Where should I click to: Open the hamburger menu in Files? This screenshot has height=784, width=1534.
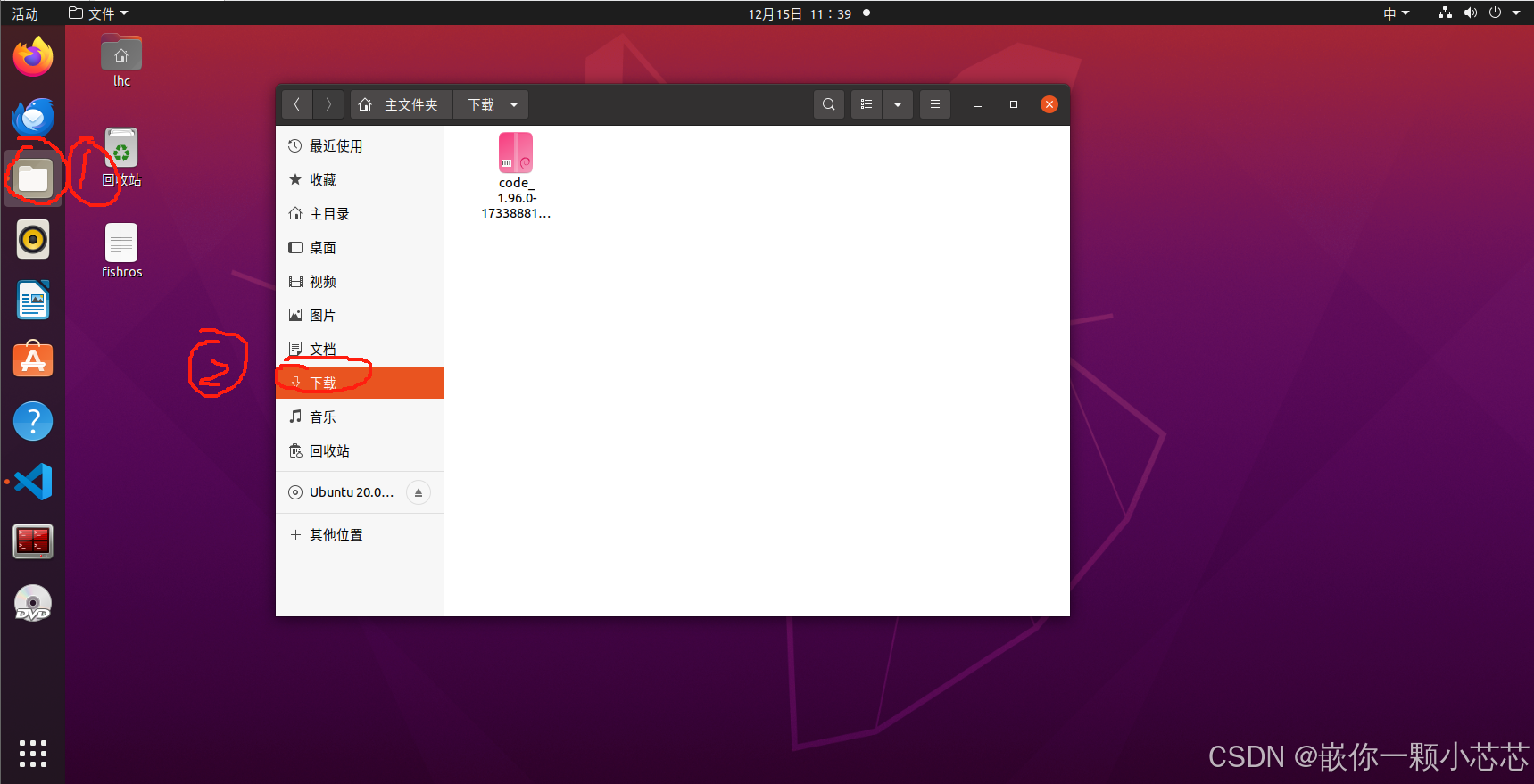[x=935, y=104]
